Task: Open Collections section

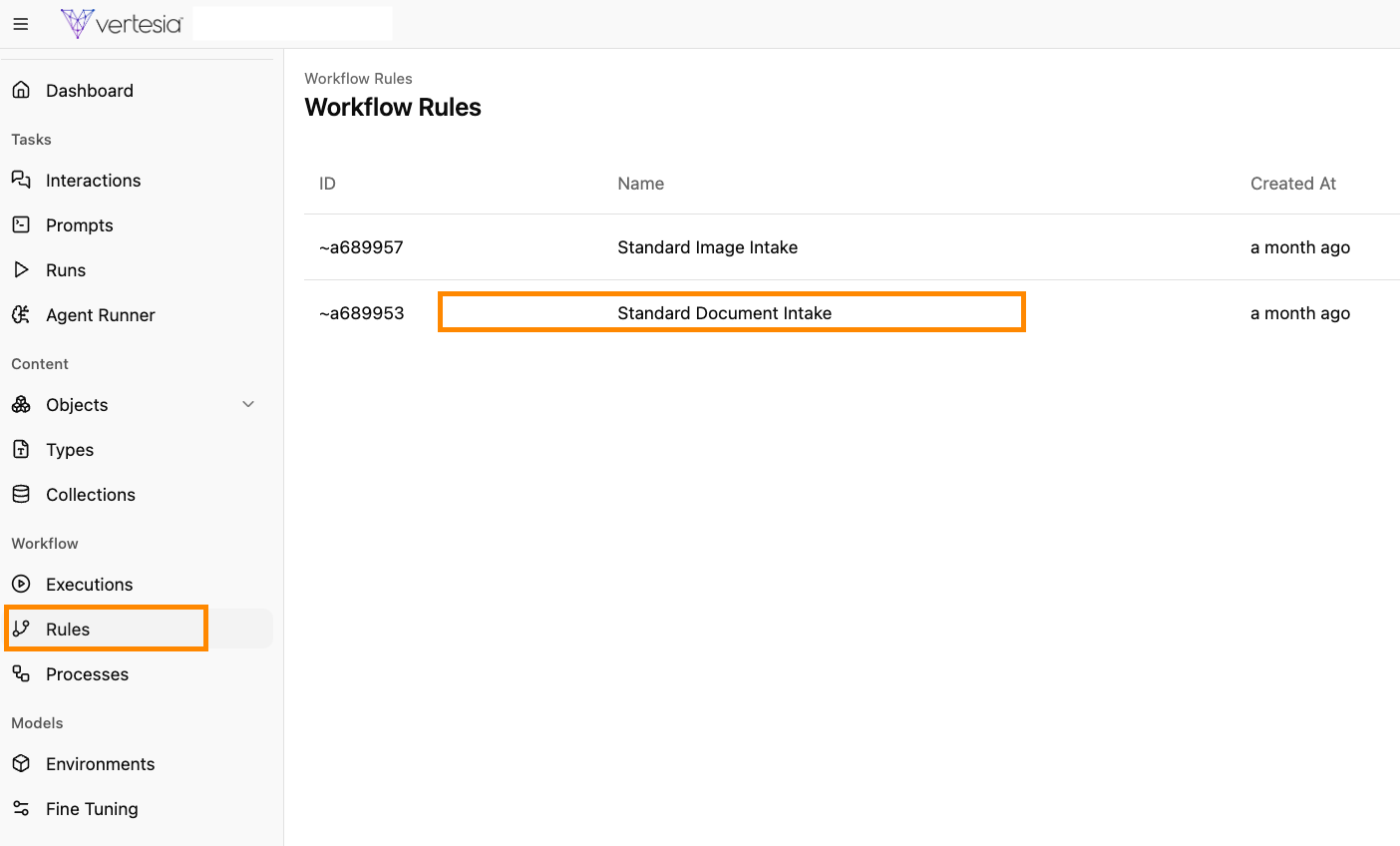Action: [91, 494]
